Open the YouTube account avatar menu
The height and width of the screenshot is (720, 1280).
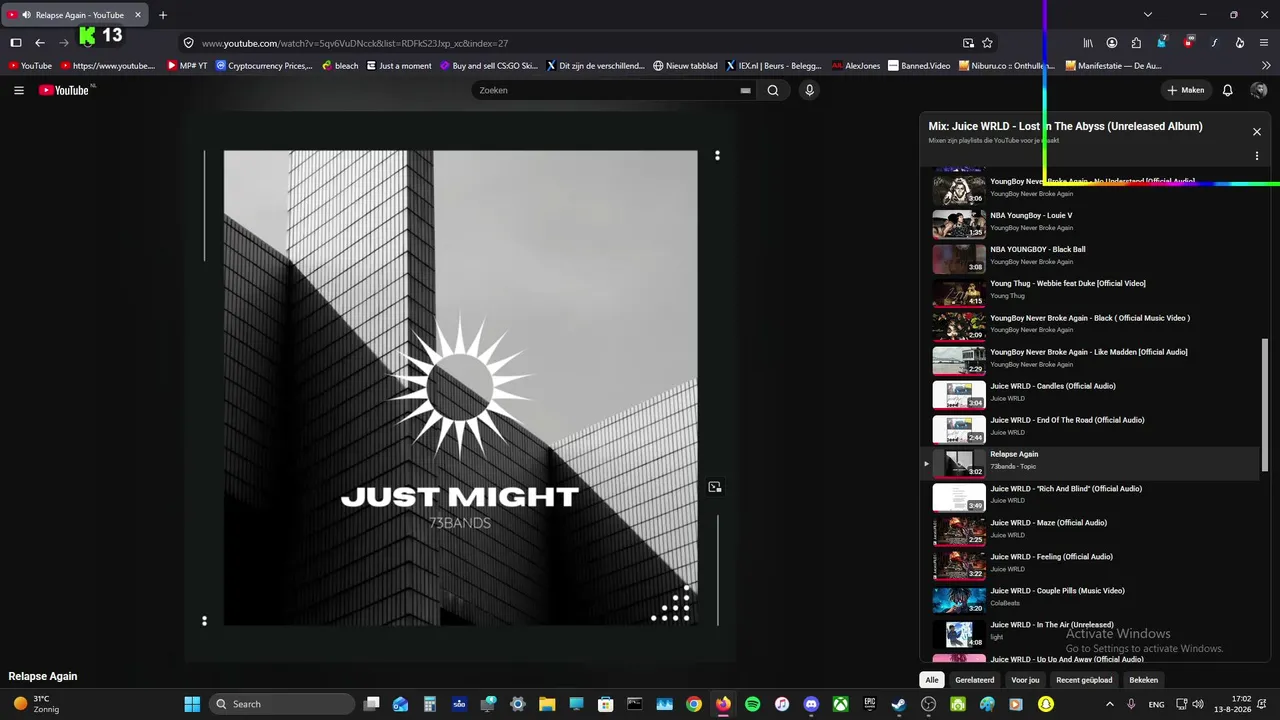click(1259, 90)
